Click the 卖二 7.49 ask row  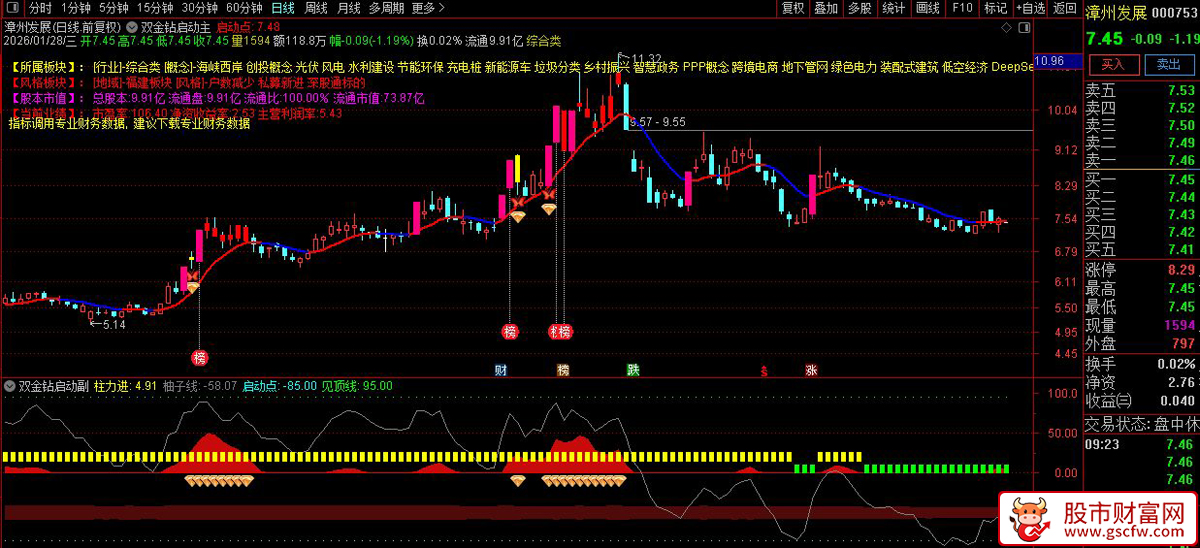point(1141,142)
